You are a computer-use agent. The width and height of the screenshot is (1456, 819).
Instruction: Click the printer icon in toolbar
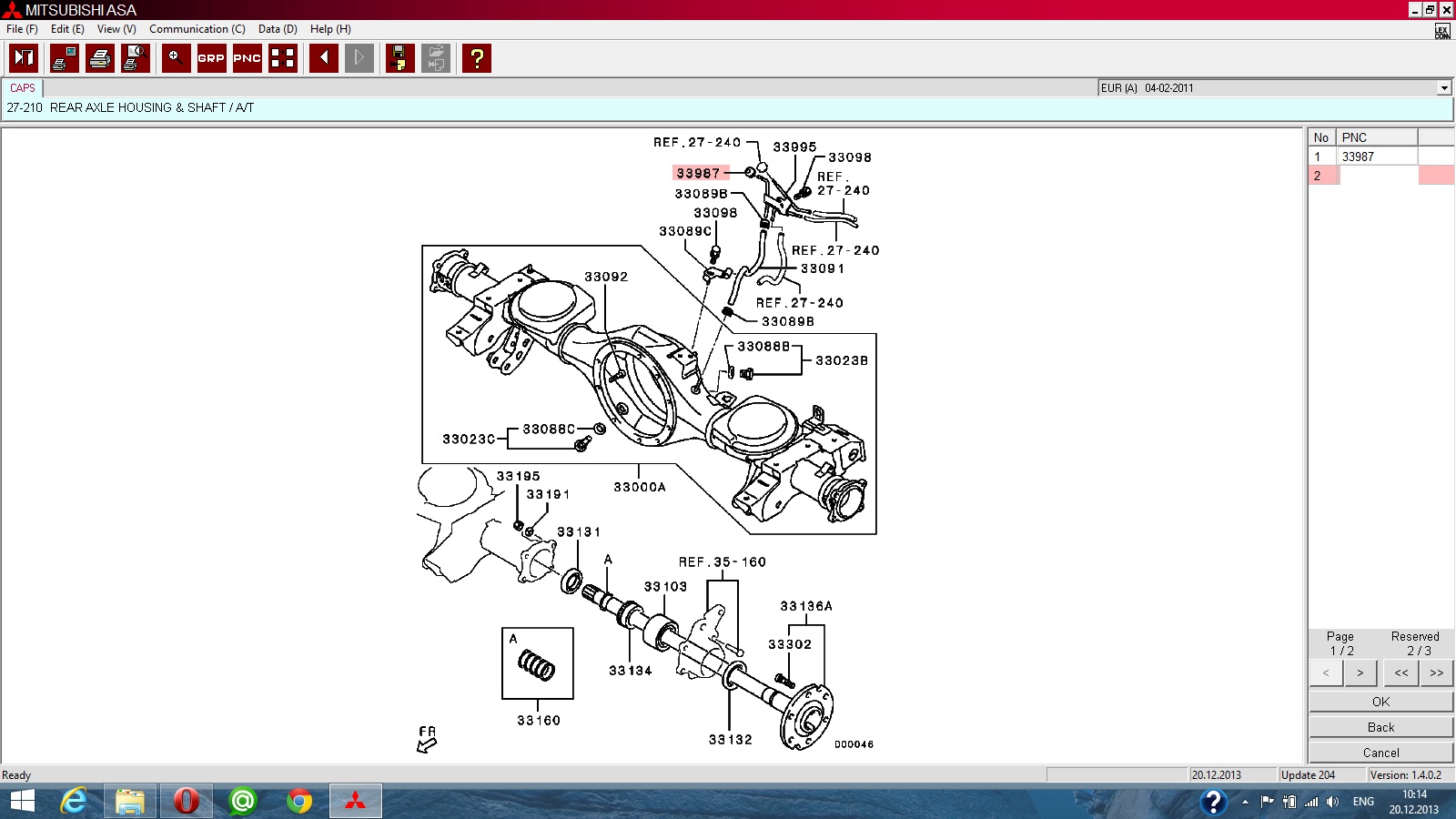click(x=100, y=58)
